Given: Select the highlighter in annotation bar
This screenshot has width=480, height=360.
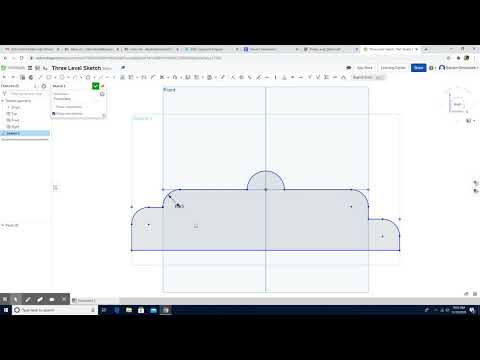Looking at the screenshot, I should tap(40, 299).
